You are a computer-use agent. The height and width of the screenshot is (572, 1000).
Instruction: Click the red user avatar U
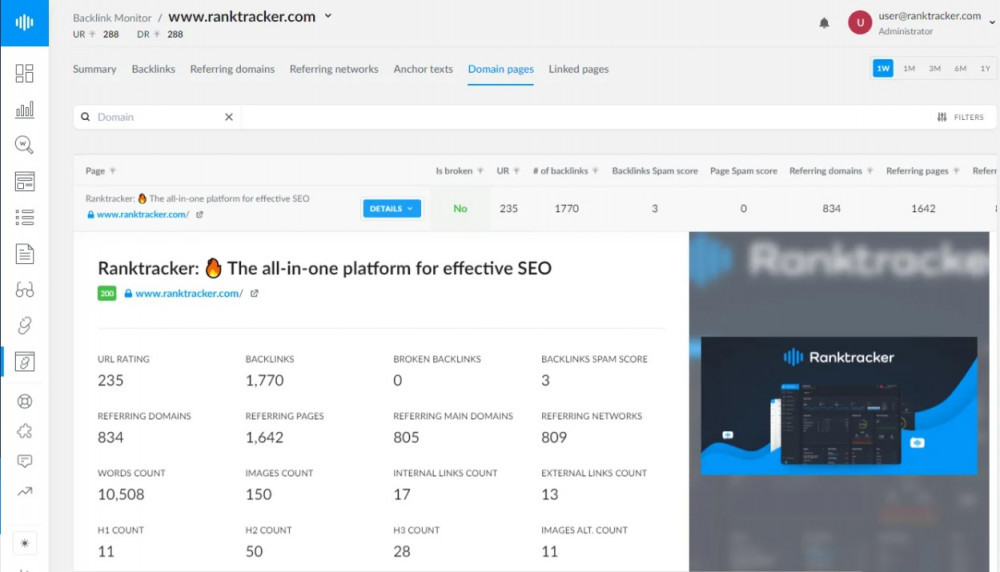click(860, 23)
